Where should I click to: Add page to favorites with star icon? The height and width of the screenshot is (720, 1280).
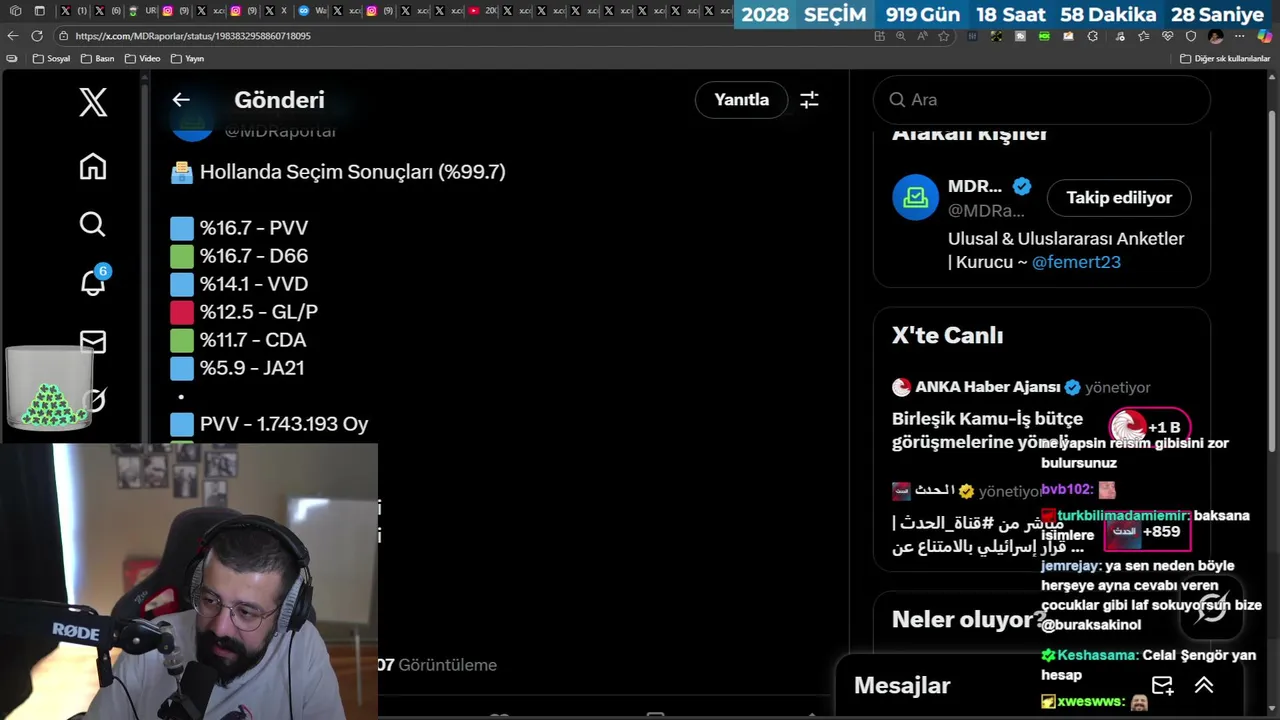tap(944, 36)
